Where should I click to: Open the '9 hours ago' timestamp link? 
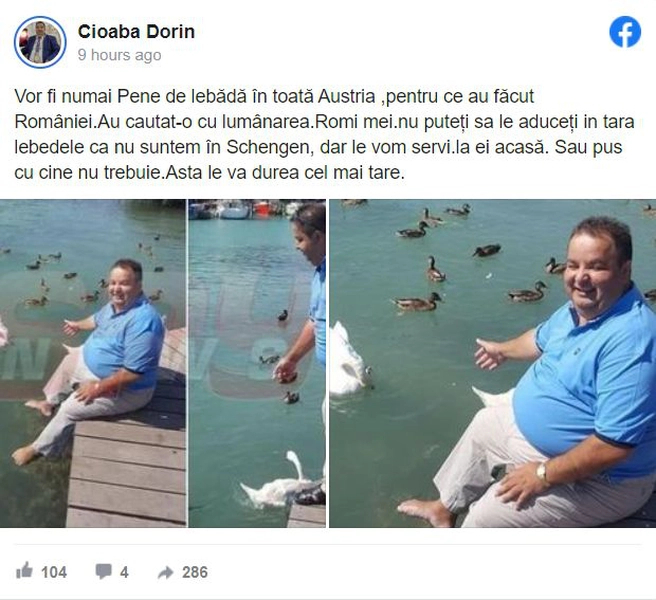pos(119,55)
